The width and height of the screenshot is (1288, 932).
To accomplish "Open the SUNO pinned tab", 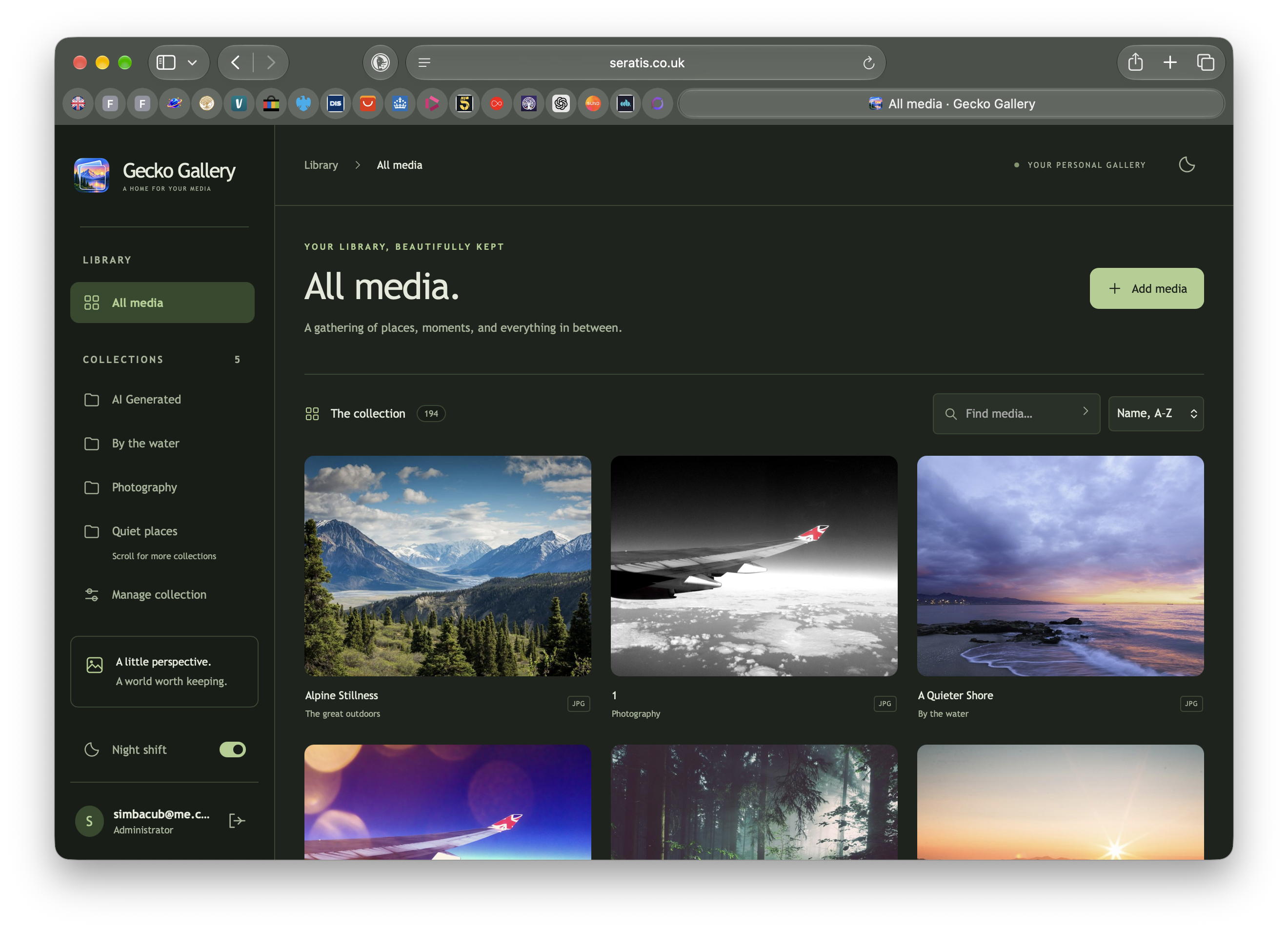I will click(593, 103).
